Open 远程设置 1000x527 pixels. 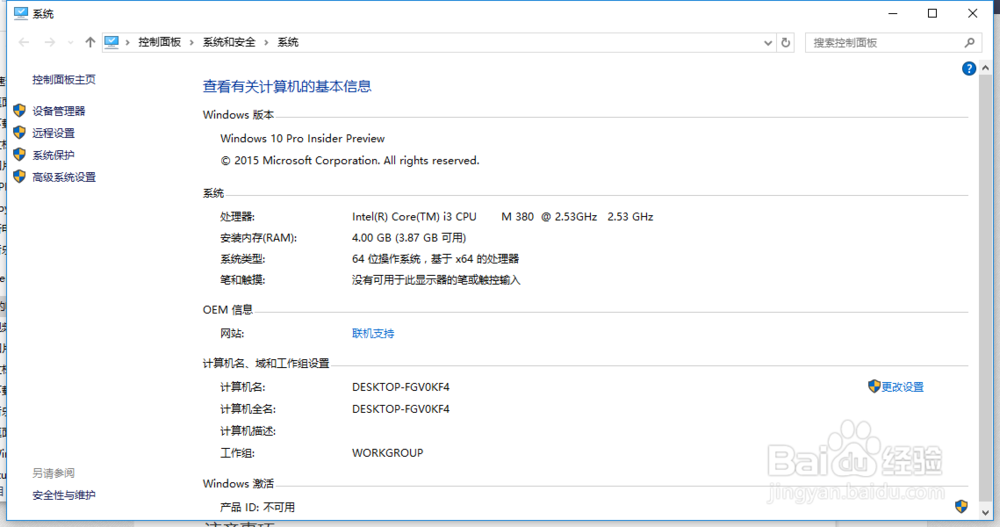click(x=54, y=133)
